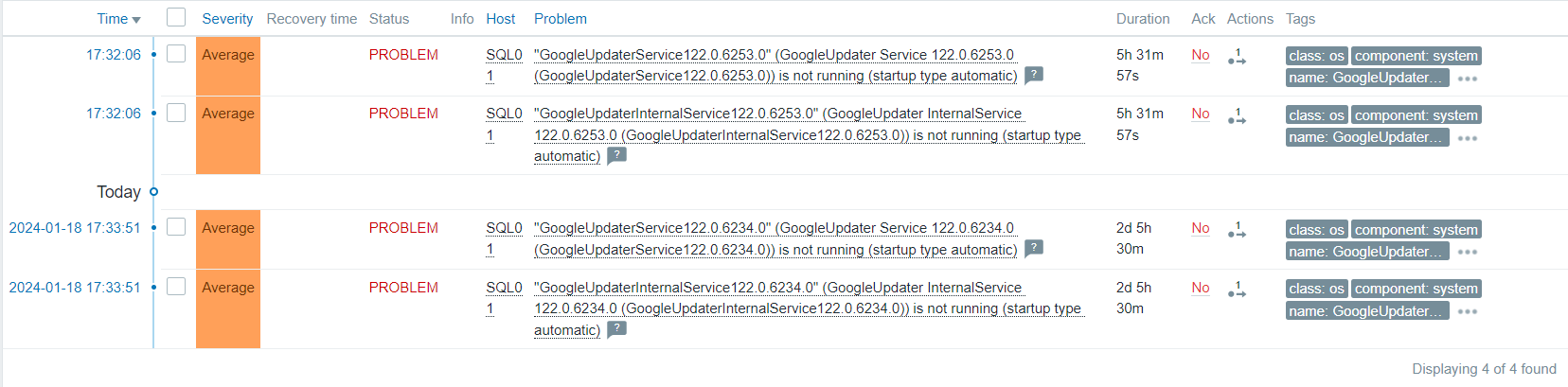Open the description icon for GoogleUpdaterInternalService122.0.6234.0
The image size is (1568, 387).
pyautogui.click(x=616, y=329)
